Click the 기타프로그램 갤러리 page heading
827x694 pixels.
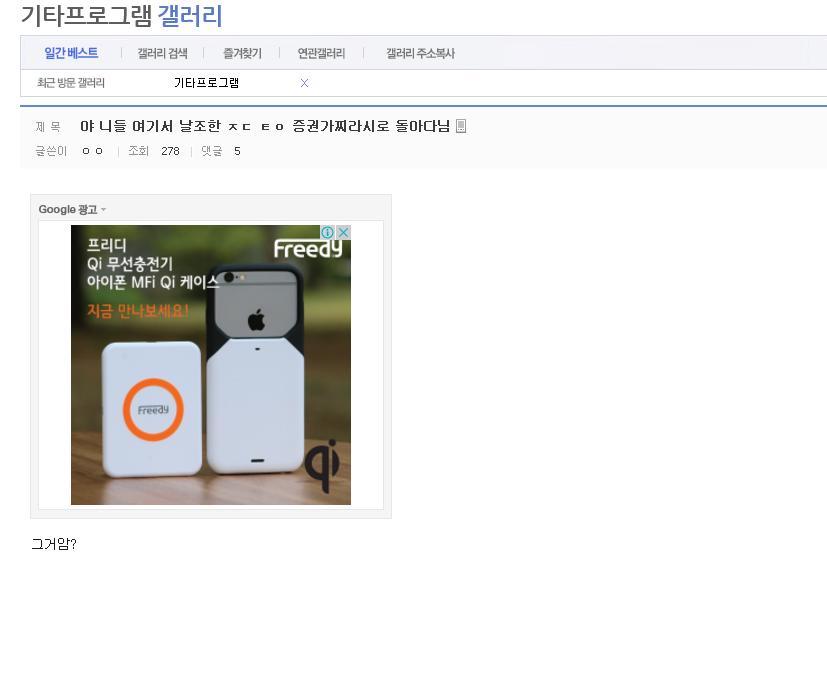coord(122,15)
